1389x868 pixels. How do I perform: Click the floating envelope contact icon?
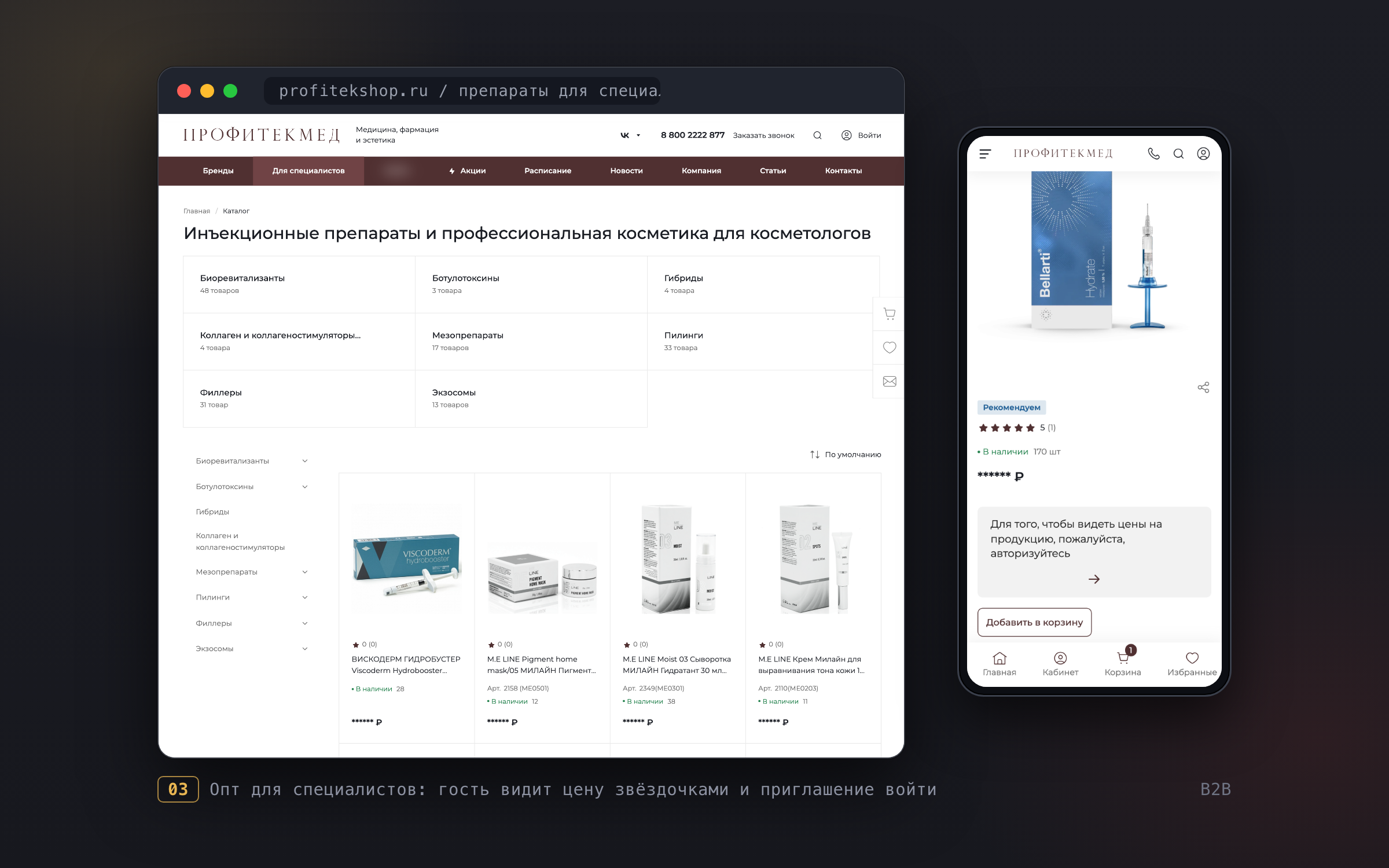click(x=890, y=381)
